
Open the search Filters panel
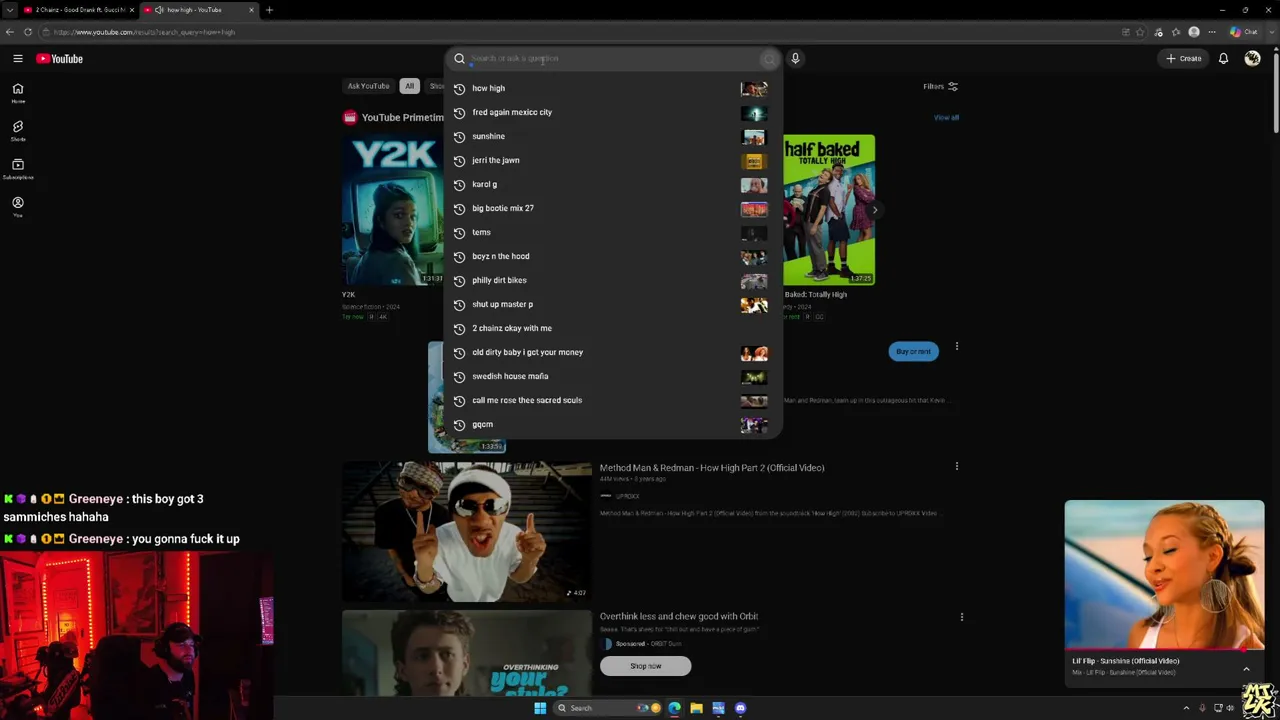click(940, 87)
